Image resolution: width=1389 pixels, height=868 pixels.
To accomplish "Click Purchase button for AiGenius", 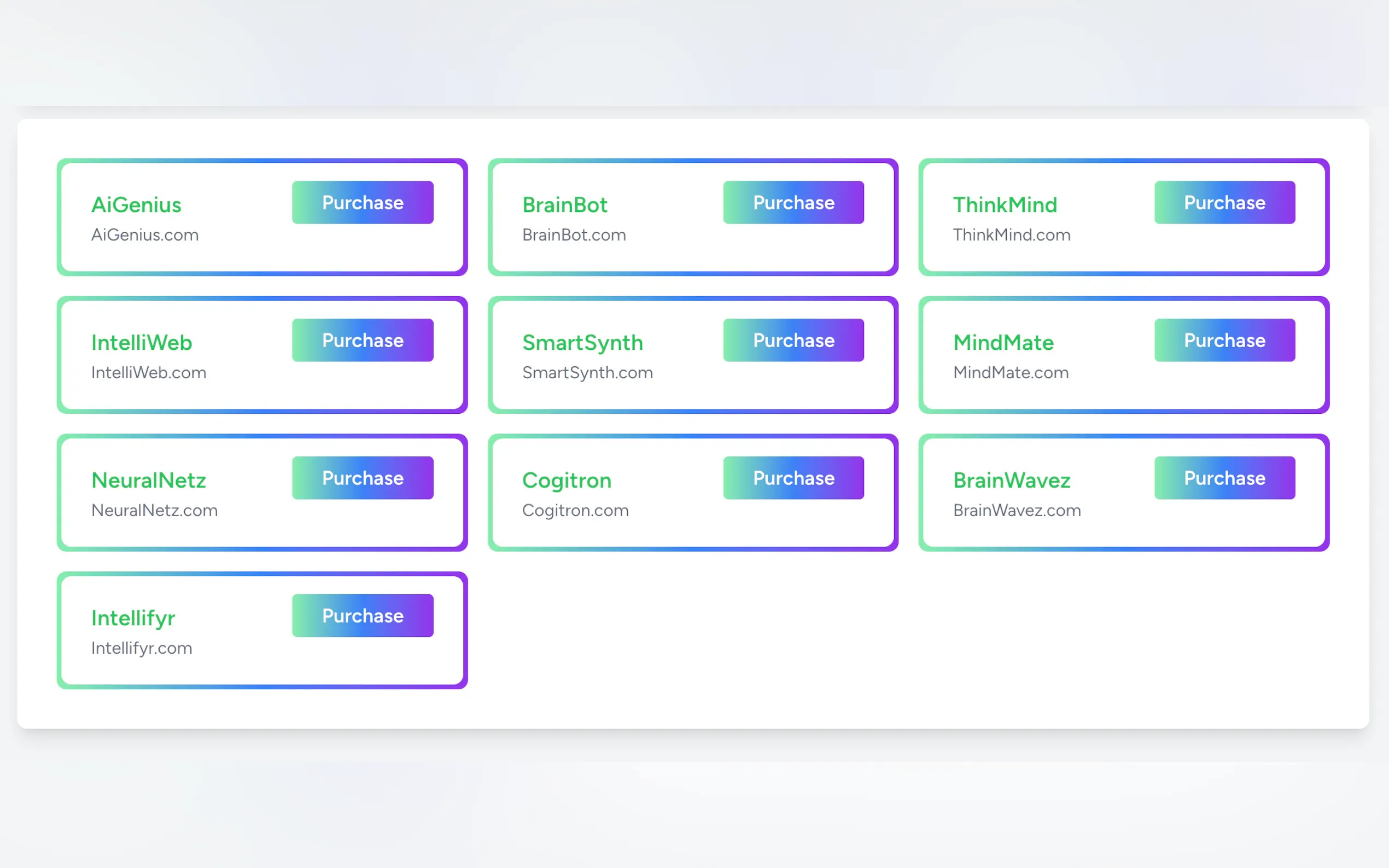I will [363, 203].
